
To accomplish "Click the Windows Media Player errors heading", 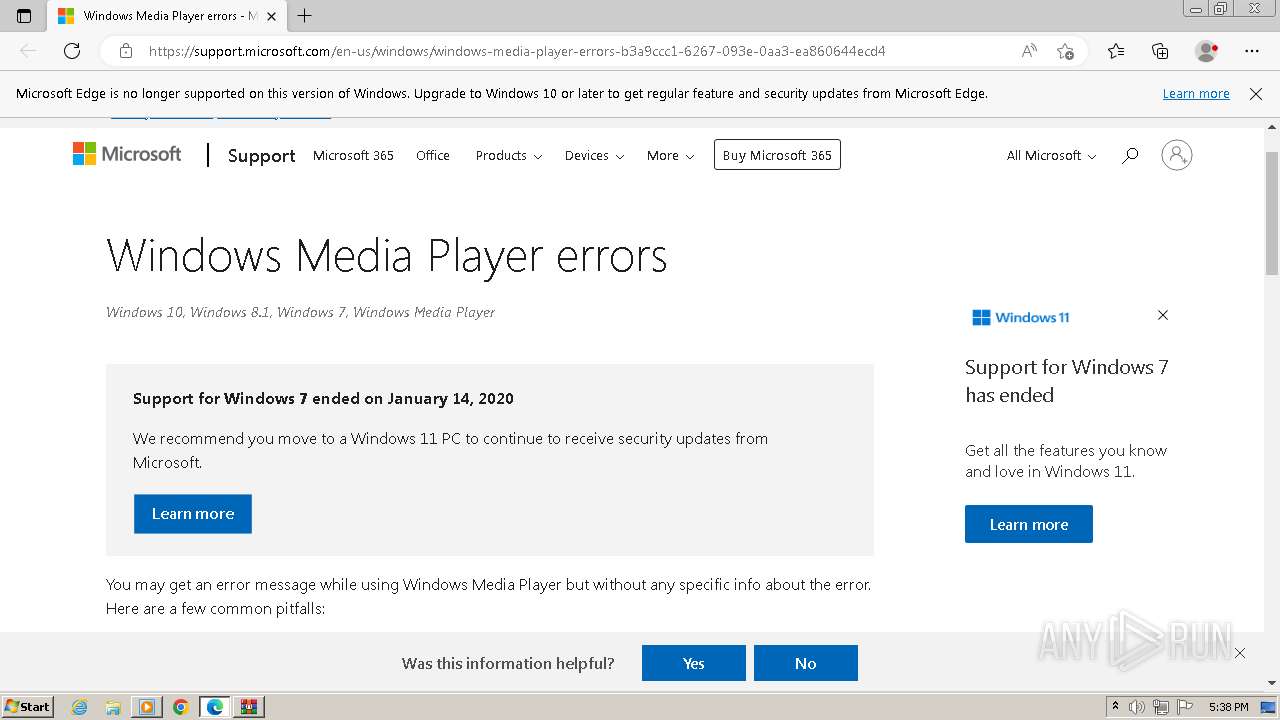I will coord(386,256).
